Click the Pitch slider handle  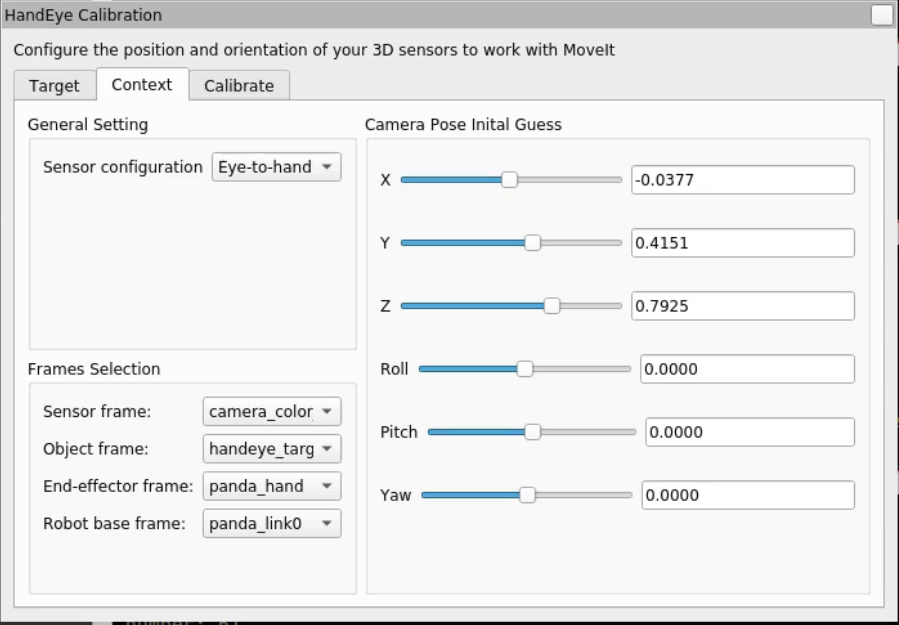pos(532,432)
